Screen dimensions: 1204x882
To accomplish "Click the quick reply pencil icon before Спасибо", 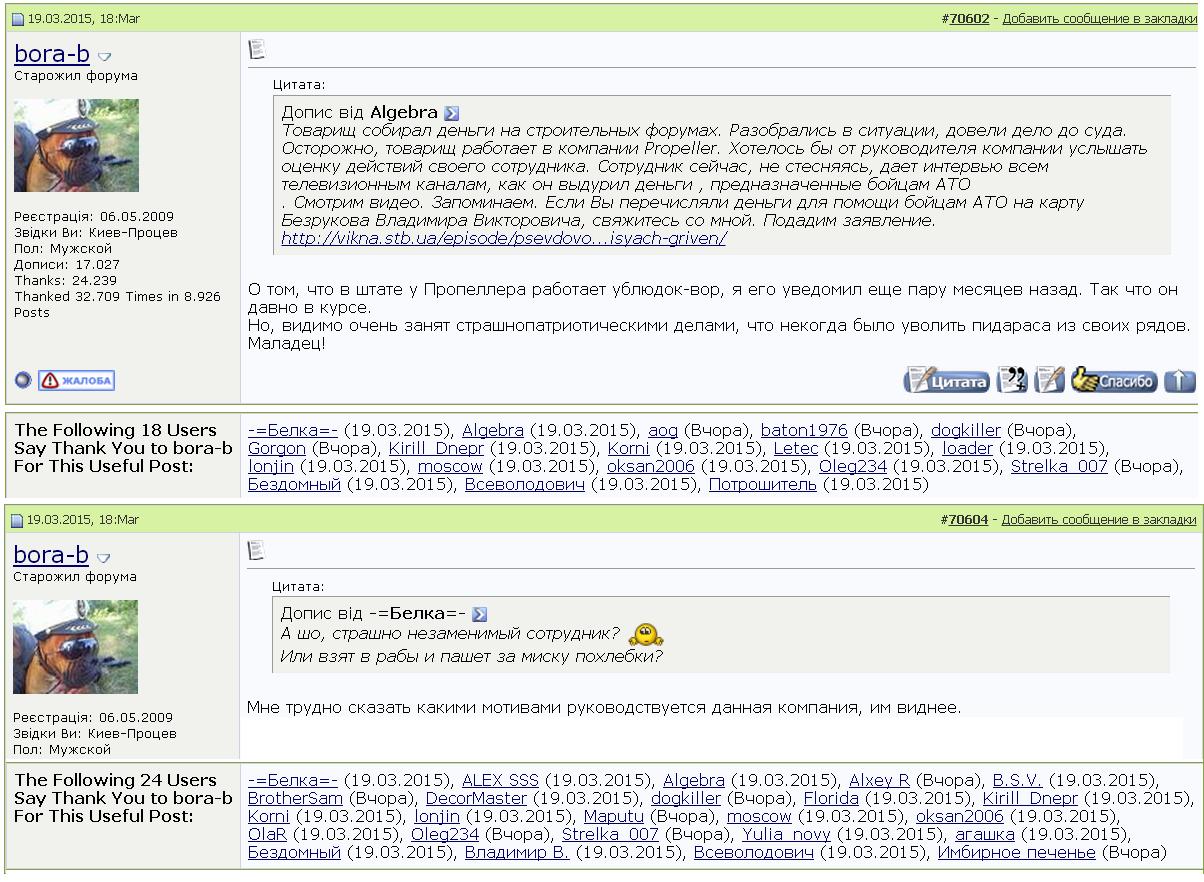I will pos(1050,380).
